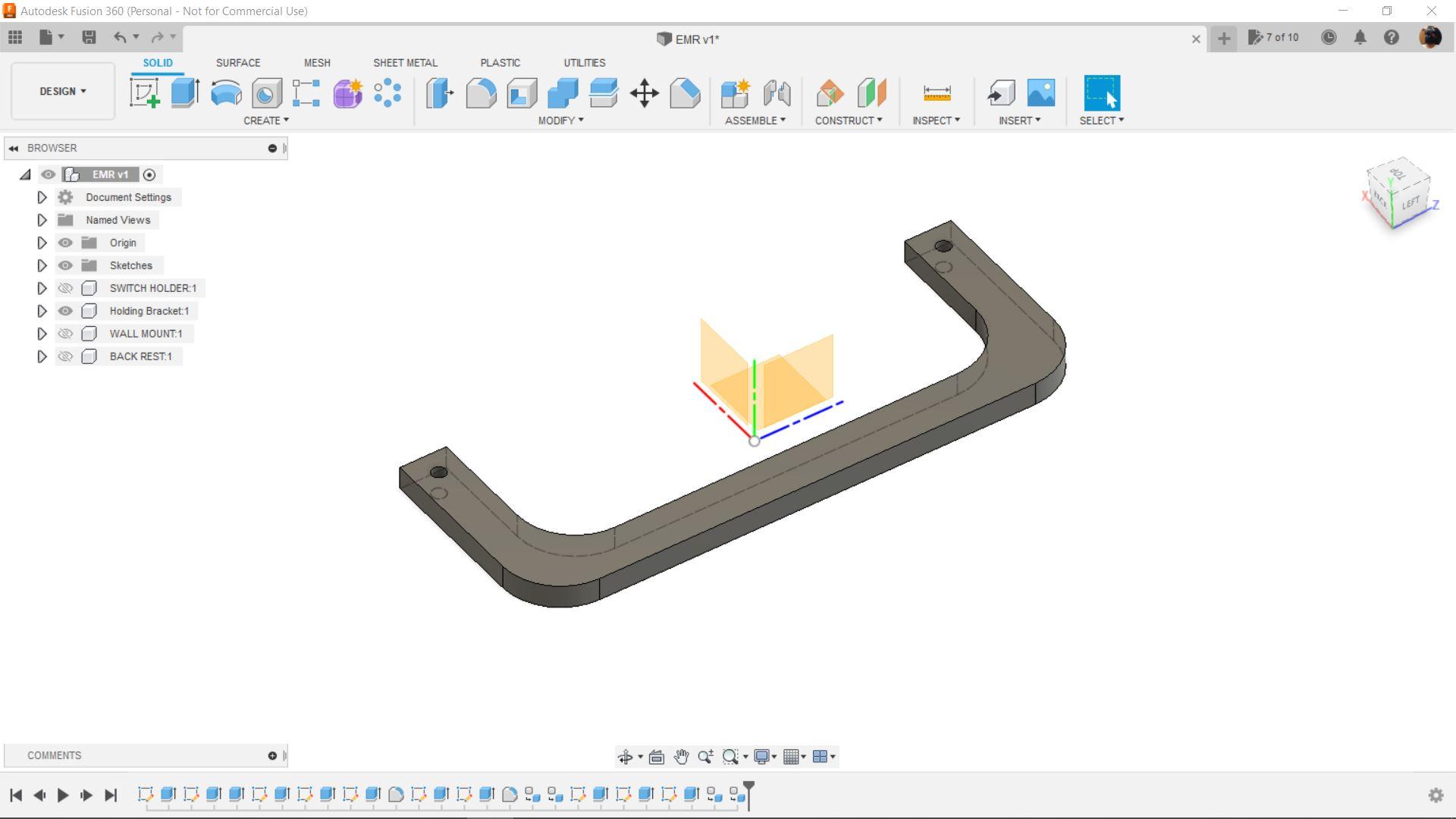Select the Fillet tool in Modify
The width and height of the screenshot is (1456, 819).
pos(481,93)
